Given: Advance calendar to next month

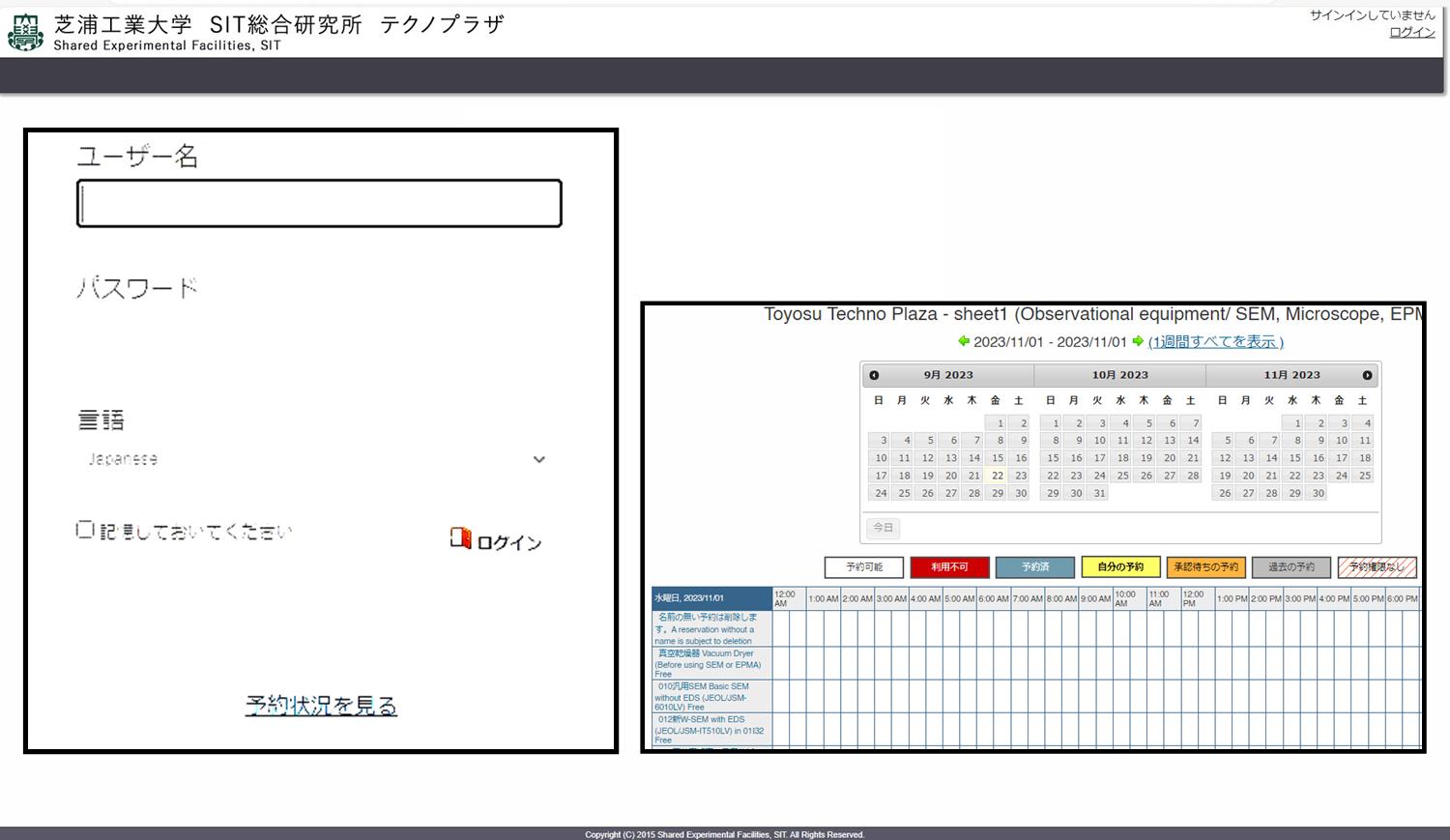Looking at the screenshot, I should click(x=1367, y=375).
